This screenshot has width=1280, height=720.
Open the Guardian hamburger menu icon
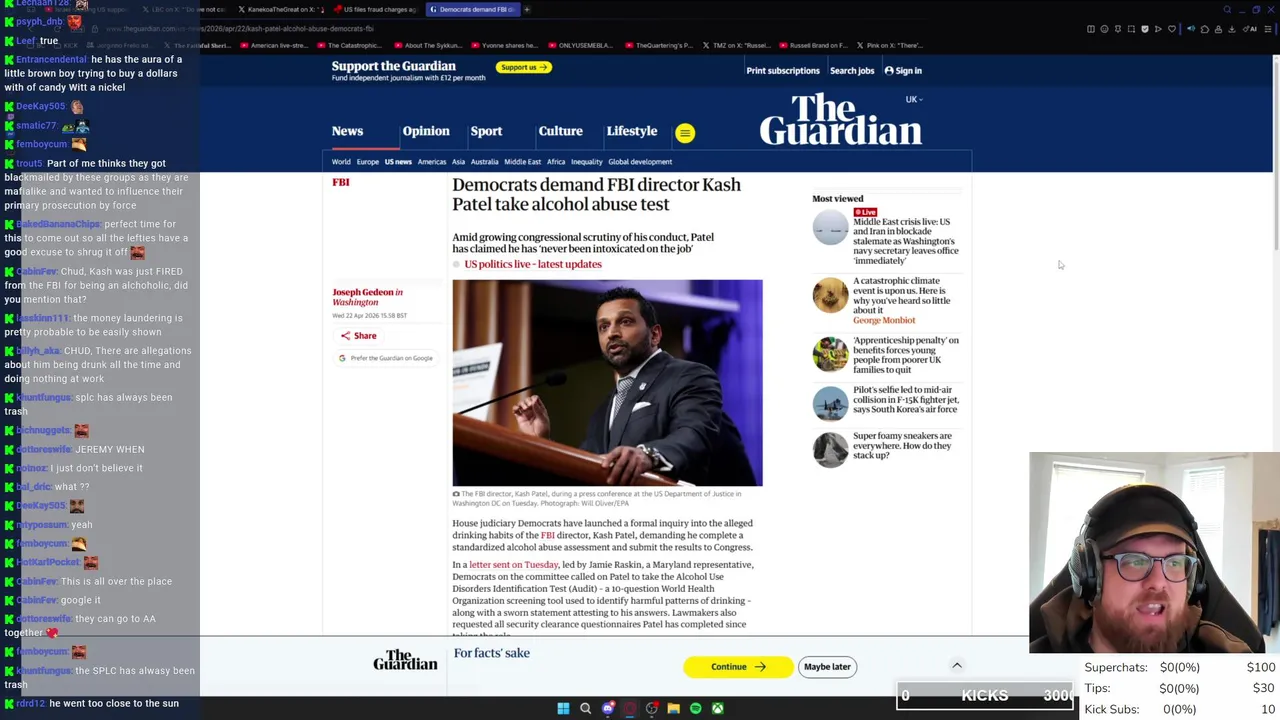coord(685,133)
